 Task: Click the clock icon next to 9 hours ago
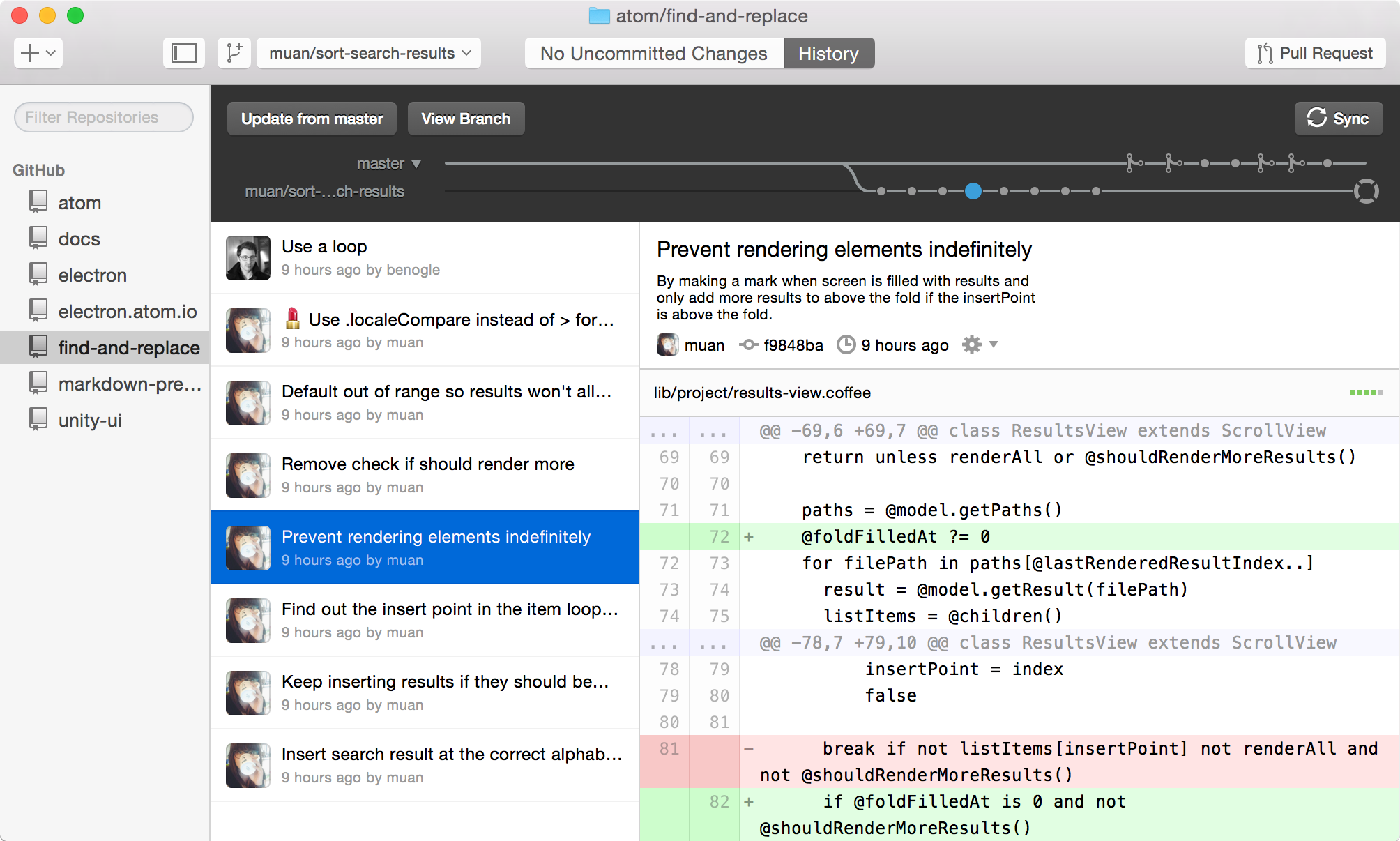click(x=846, y=344)
